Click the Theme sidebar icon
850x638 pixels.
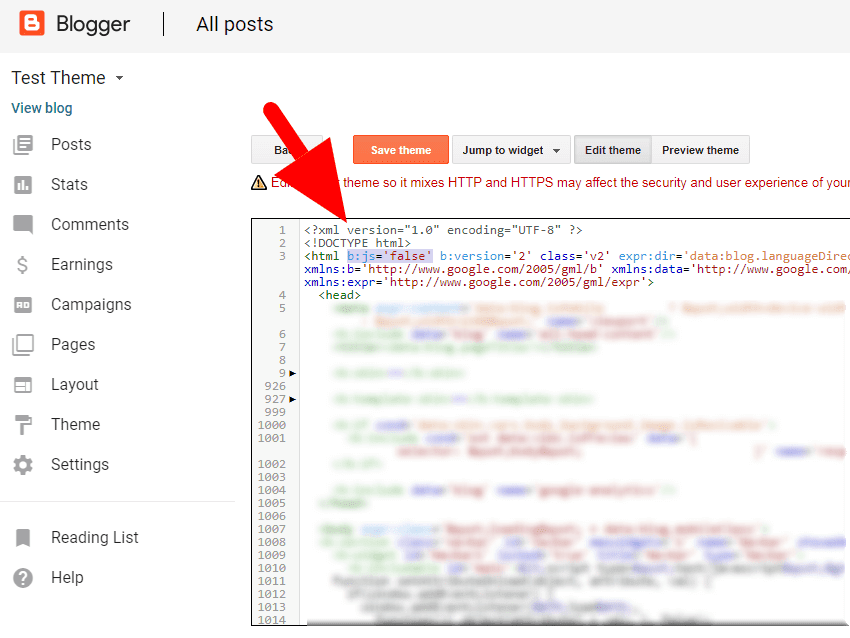point(24,424)
